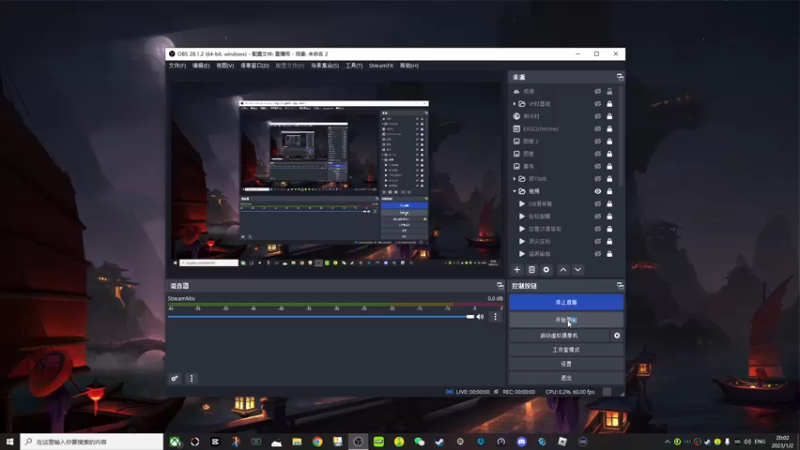Delete selected source with trash icon
Screen dimensions: 800x450
(532, 269)
